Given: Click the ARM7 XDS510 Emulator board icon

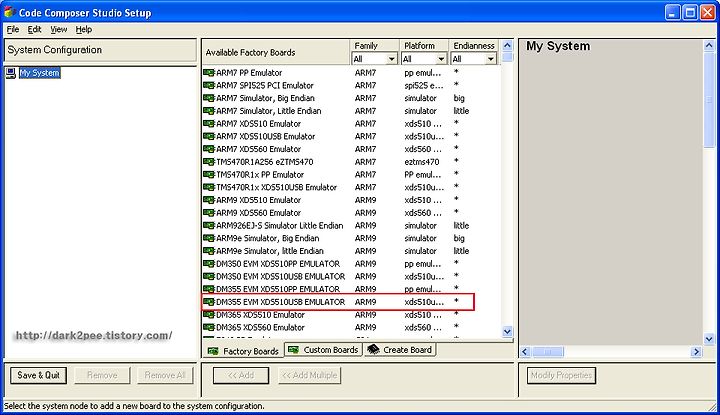Looking at the screenshot, I should point(208,123).
